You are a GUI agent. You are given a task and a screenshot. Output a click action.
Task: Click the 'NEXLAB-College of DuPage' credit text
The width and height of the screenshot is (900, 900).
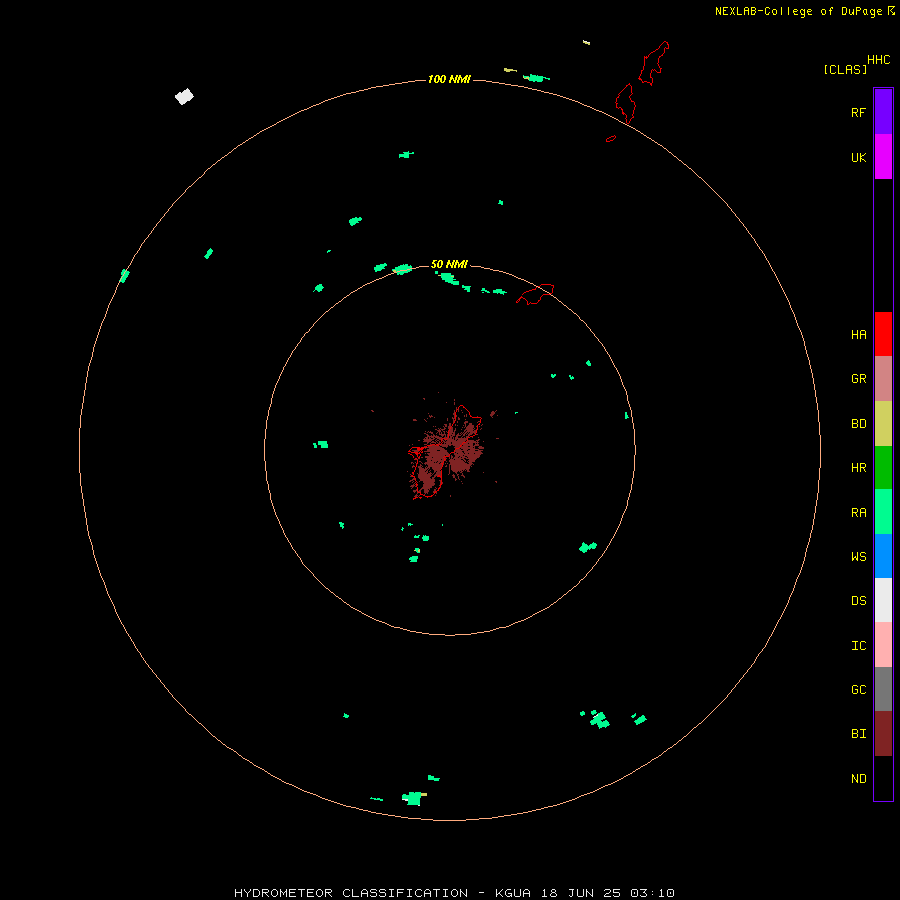[798, 11]
